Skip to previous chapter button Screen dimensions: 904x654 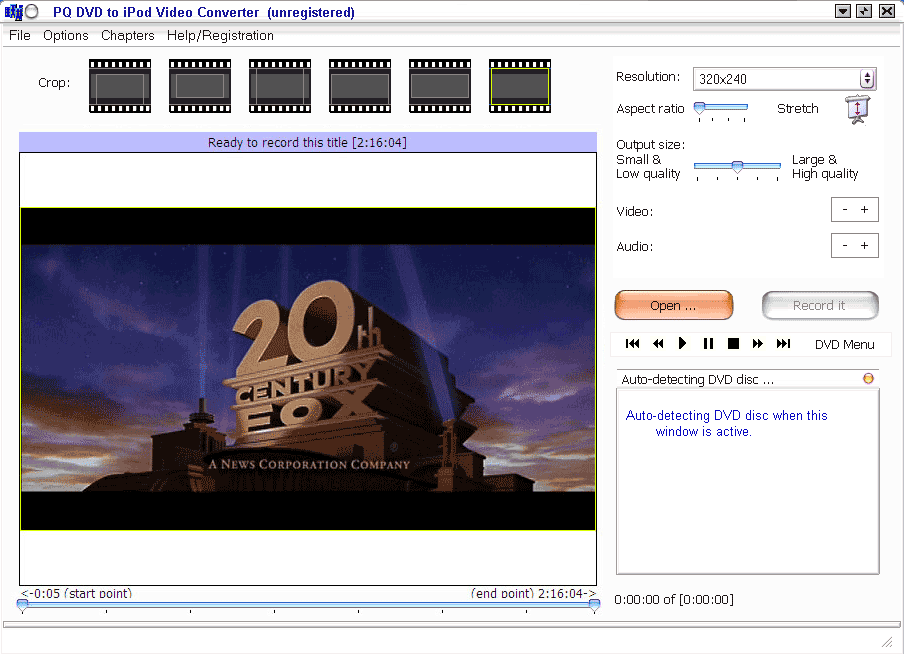tap(632, 344)
